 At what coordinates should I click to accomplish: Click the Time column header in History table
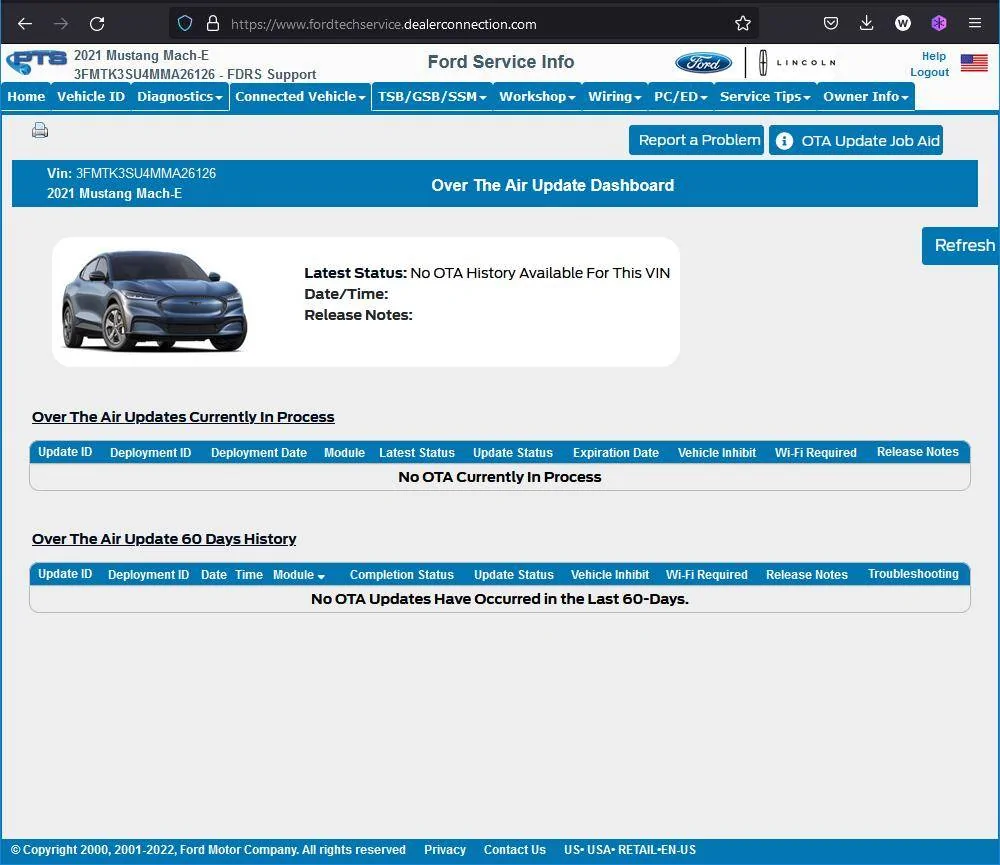pos(249,575)
